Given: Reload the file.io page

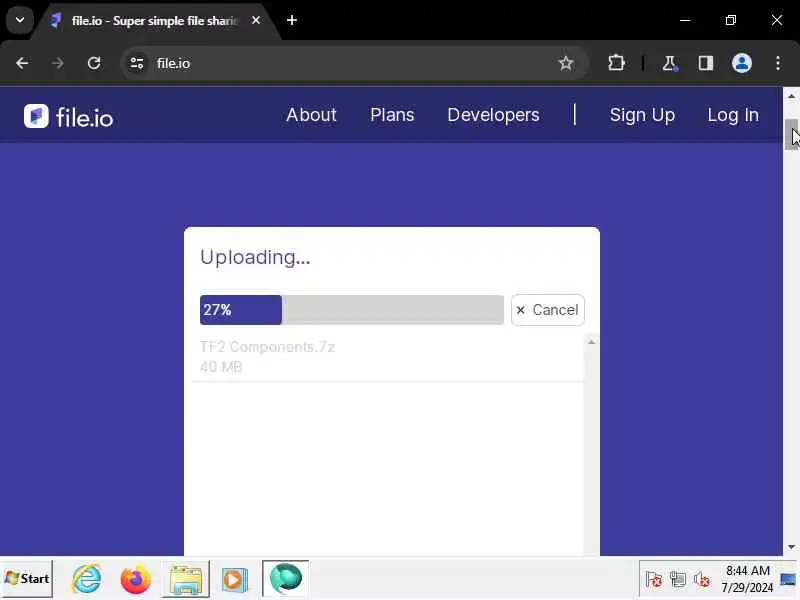Looking at the screenshot, I should [94, 63].
